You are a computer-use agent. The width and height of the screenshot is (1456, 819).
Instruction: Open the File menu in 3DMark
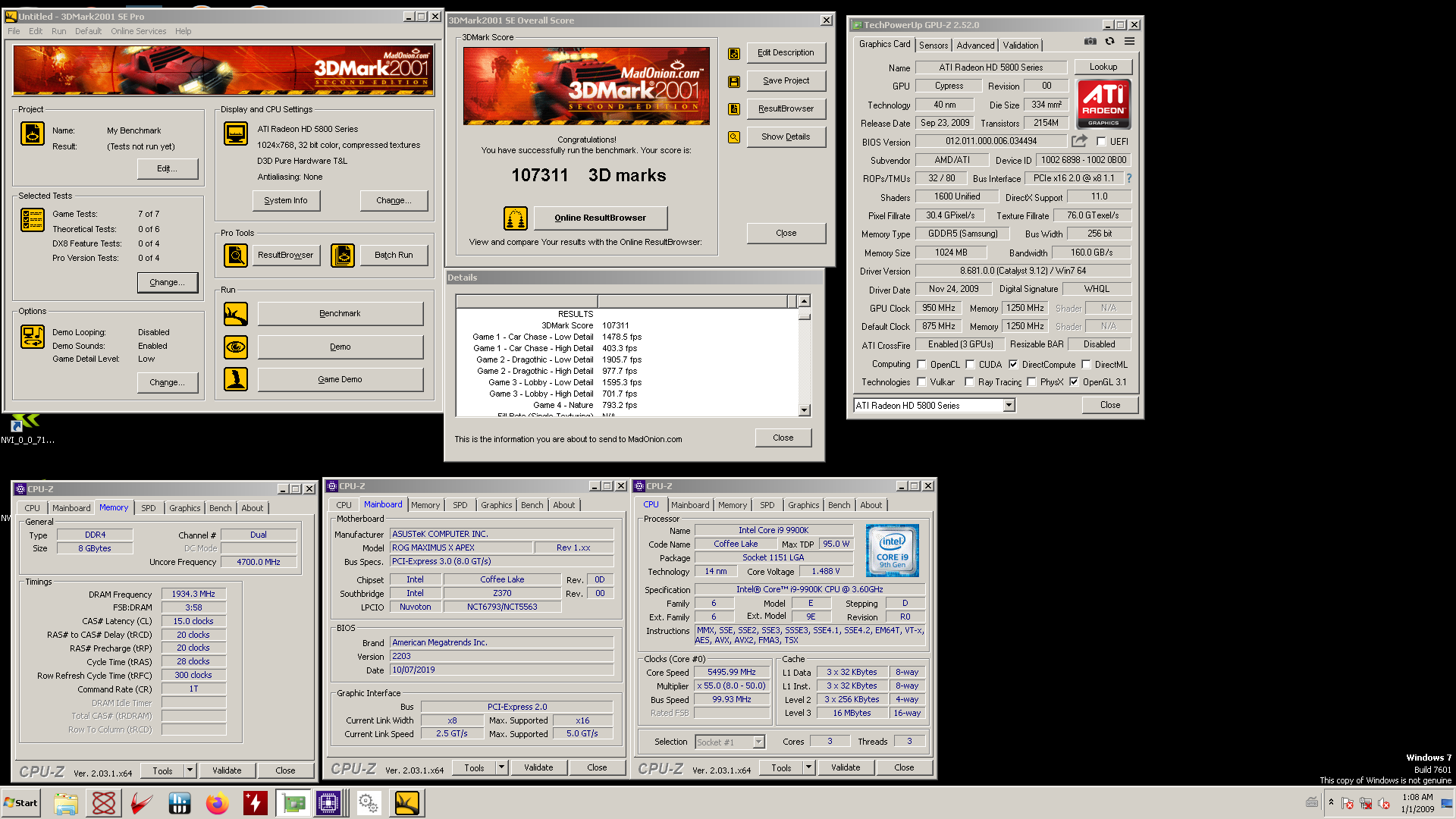(x=14, y=31)
